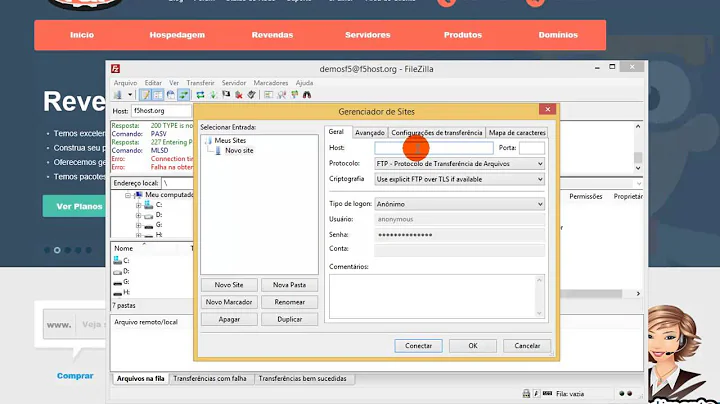Click the binoculars file search toolbar icon

[x=307, y=95]
